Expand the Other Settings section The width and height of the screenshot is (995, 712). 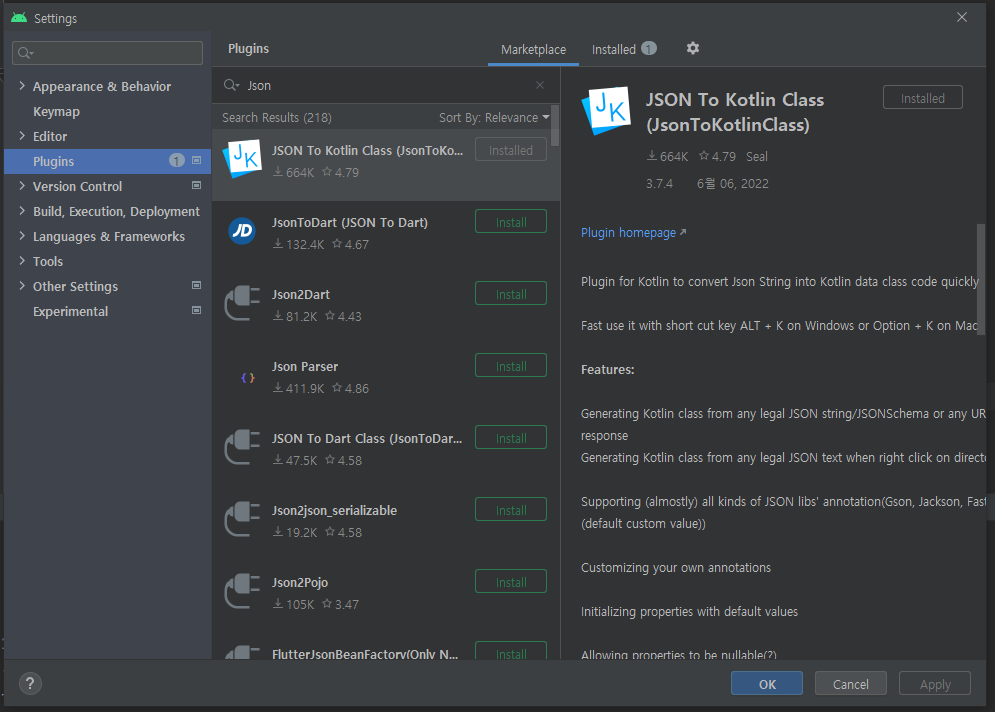22,286
